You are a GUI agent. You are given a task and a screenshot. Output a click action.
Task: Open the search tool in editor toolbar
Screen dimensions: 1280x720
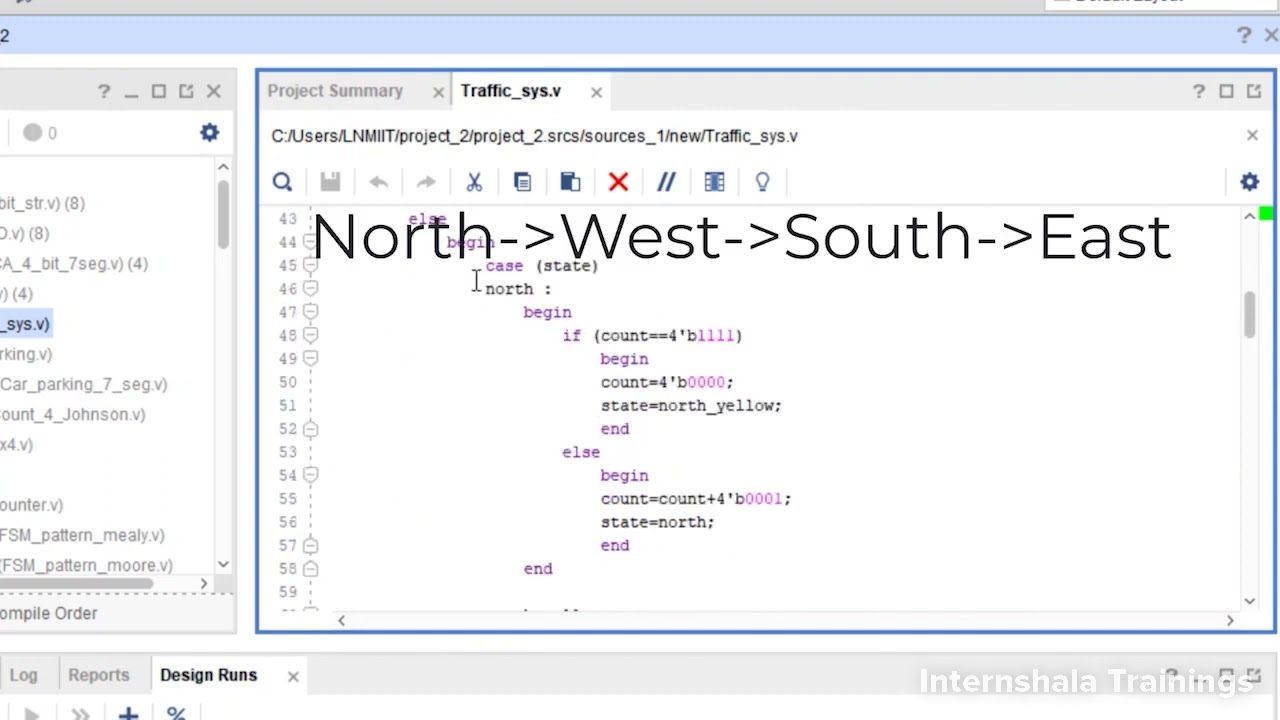pyautogui.click(x=282, y=182)
